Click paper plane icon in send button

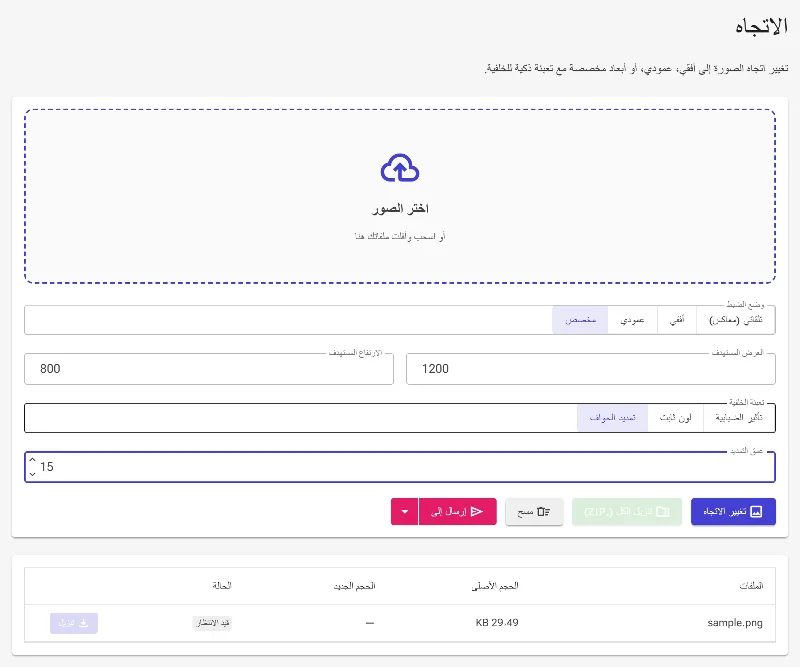[x=477, y=511]
